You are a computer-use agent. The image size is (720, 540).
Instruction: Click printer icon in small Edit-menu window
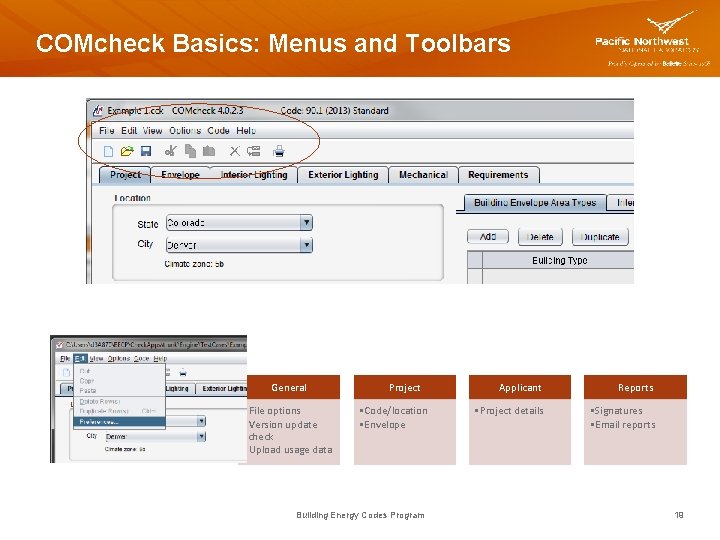point(183,373)
